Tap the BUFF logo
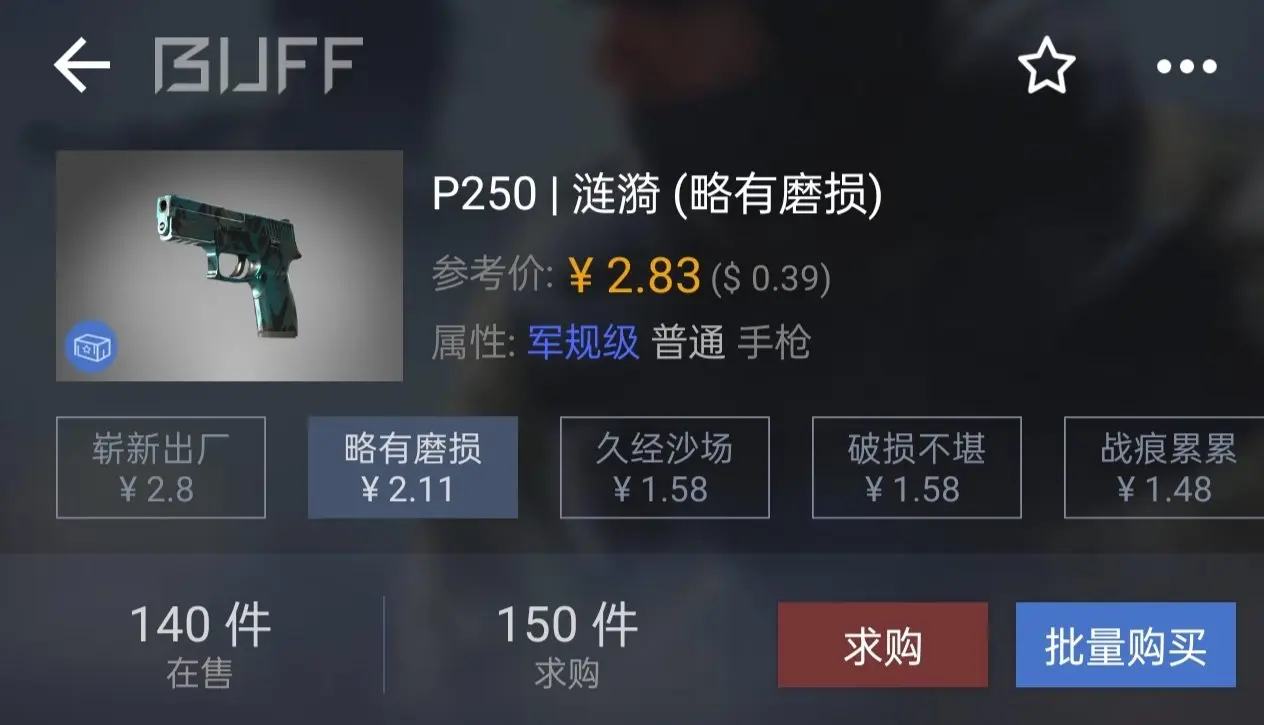The image size is (1264, 725). tap(258, 66)
